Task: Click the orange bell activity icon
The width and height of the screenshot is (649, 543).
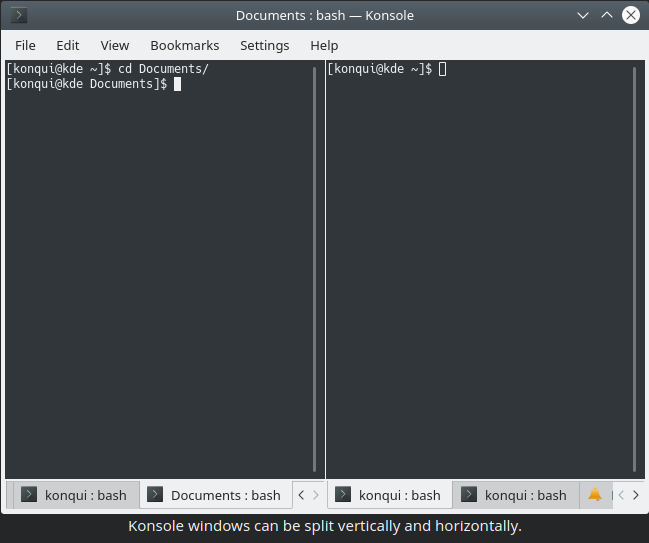Action: point(595,494)
